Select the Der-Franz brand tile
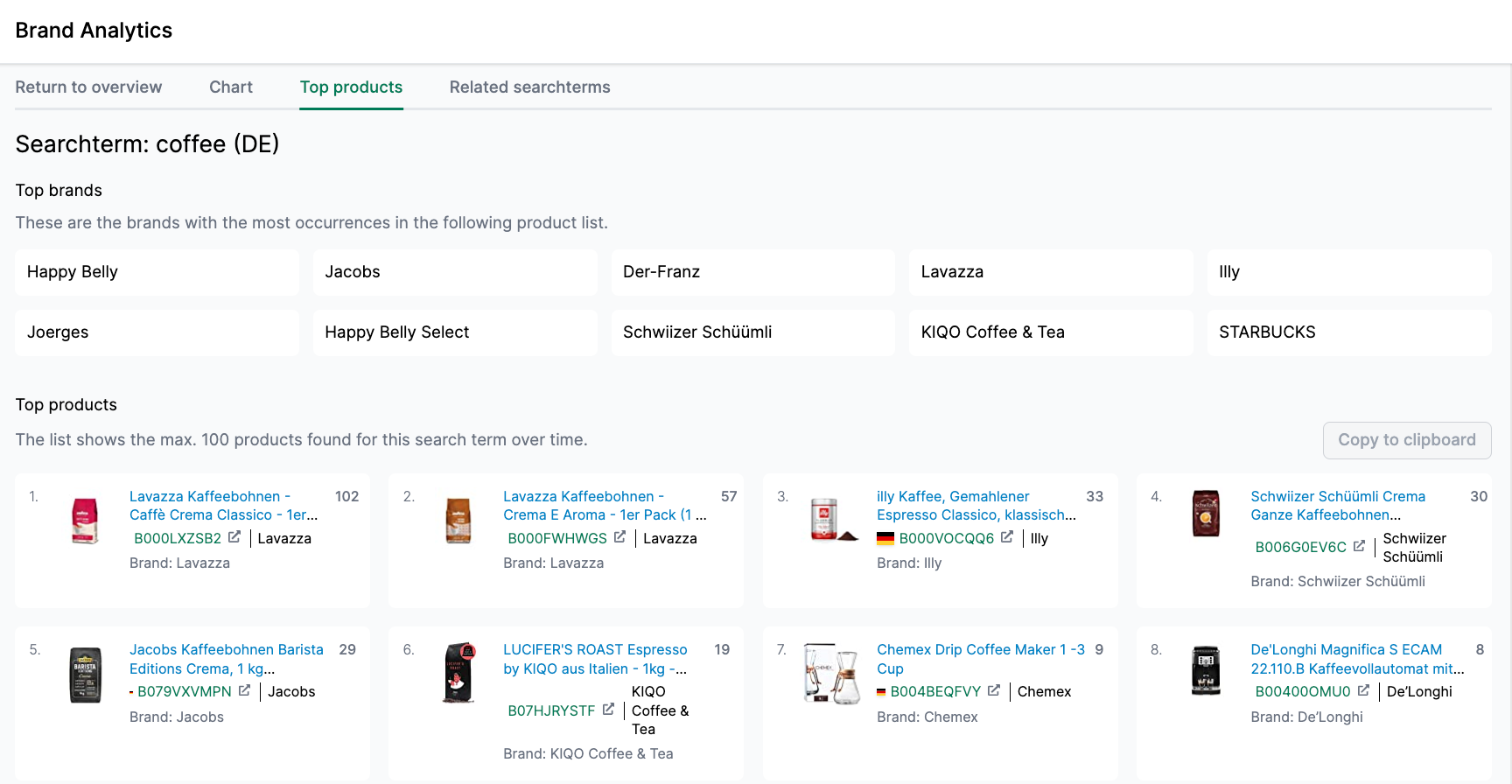Viewport: 1512px width, 784px height. 753,272
